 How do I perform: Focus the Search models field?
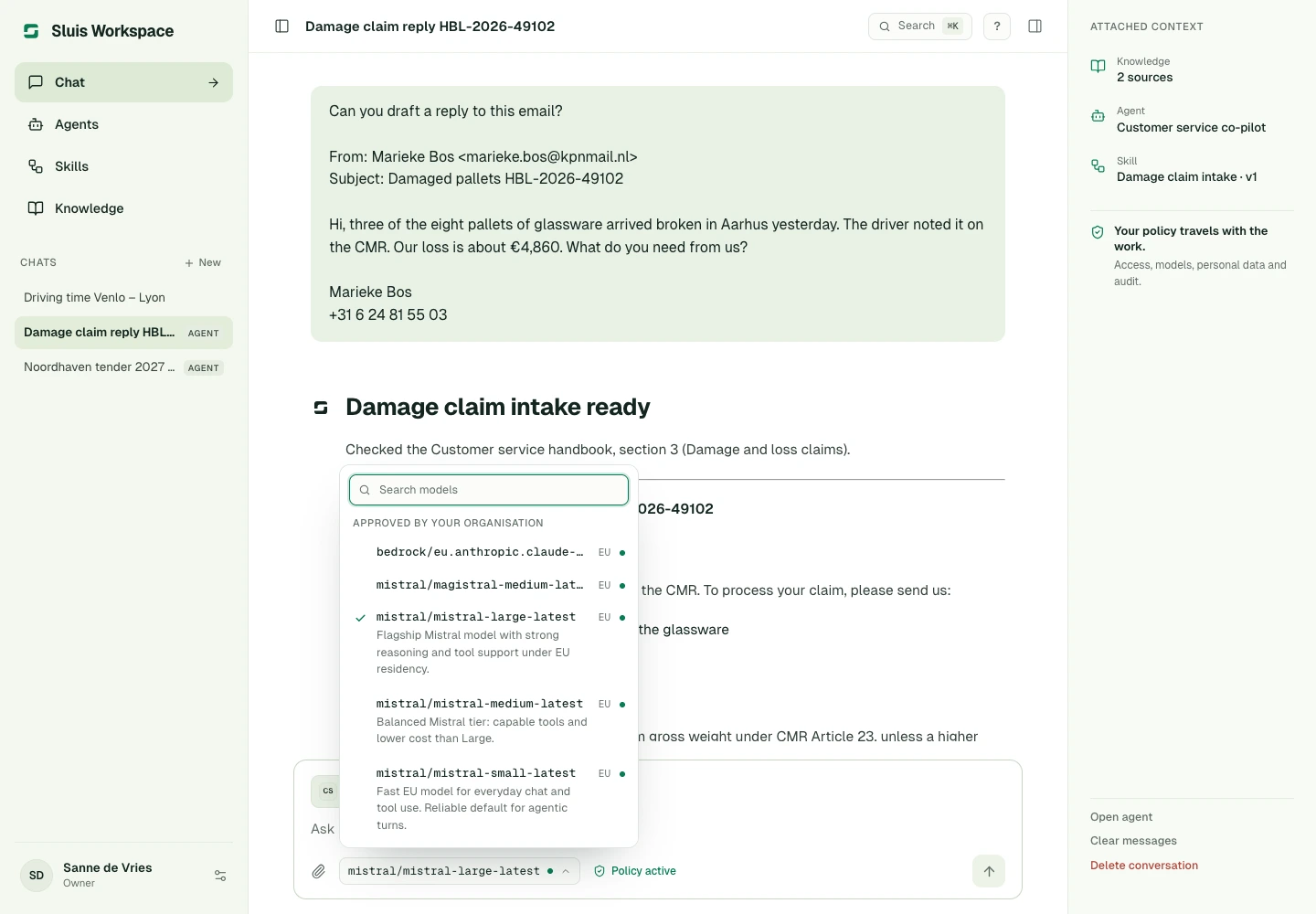tap(489, 490)
